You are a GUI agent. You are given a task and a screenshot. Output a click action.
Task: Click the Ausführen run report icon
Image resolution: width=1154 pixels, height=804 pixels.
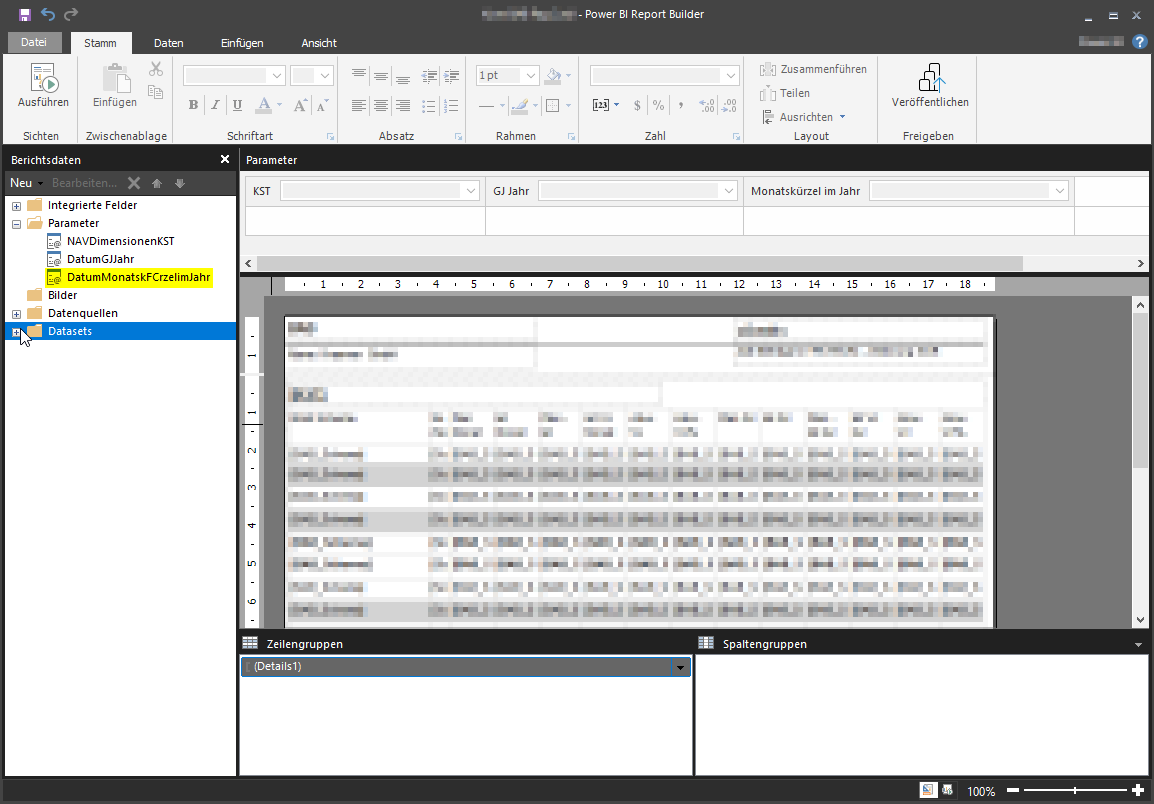[x=43, y=79]
